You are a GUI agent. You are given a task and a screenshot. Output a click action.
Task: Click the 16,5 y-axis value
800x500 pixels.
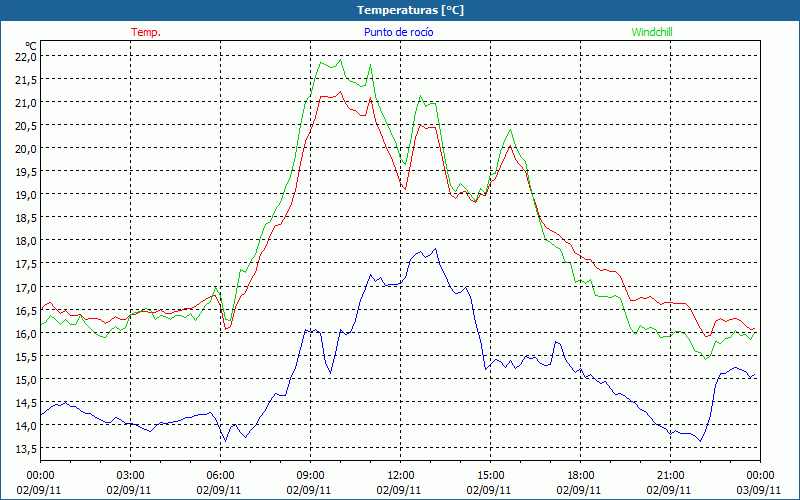tap(26, 310)
